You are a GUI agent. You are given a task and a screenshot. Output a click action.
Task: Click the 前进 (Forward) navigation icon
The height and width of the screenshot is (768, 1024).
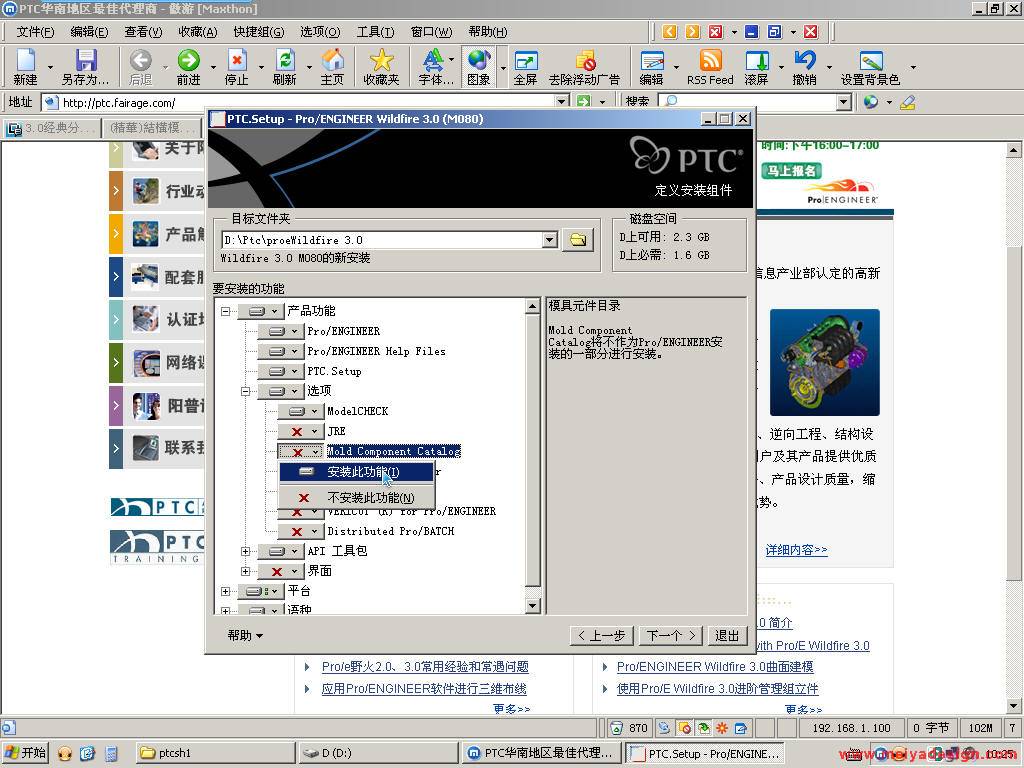coord(189,67)
